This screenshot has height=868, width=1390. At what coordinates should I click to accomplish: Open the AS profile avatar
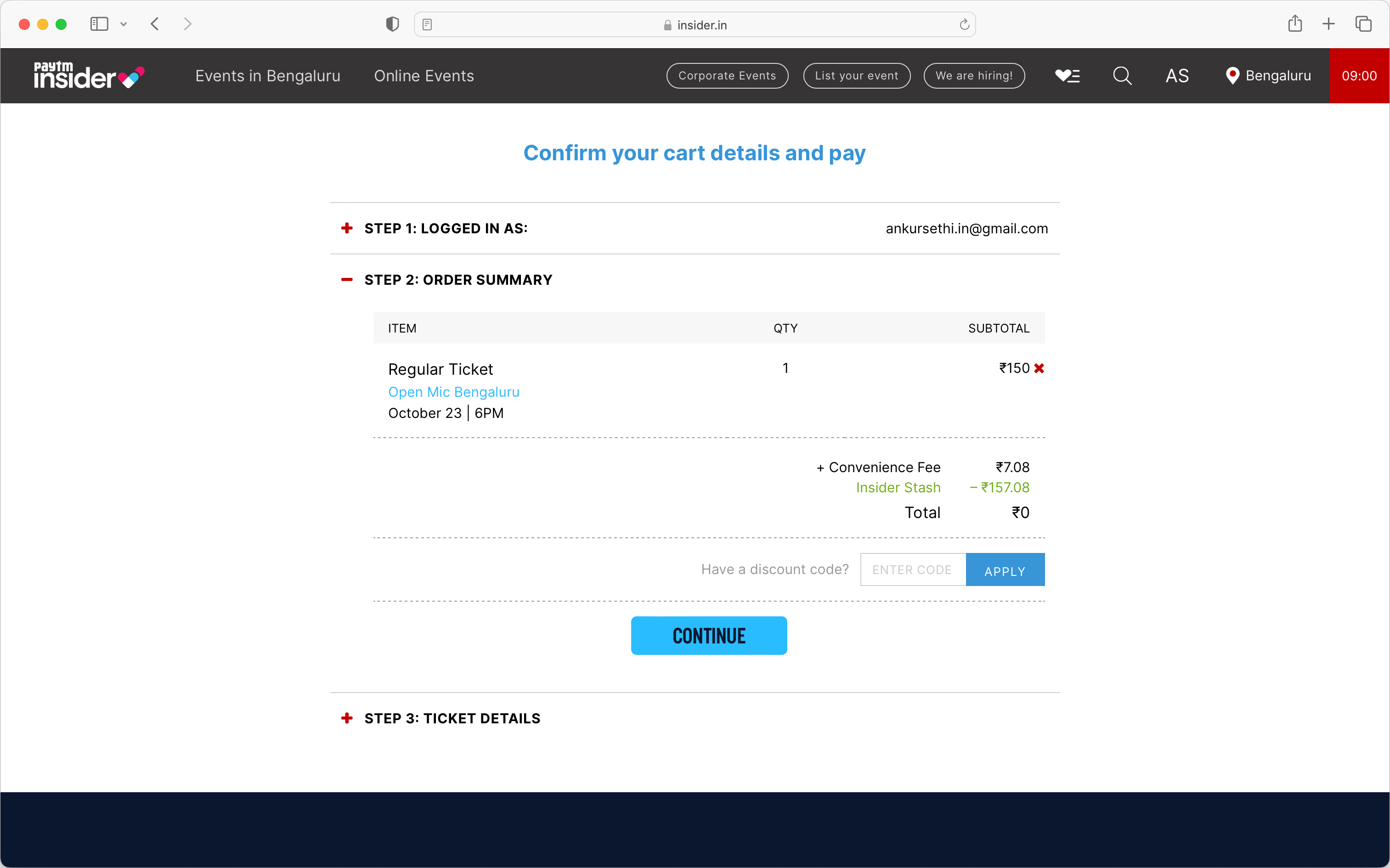point(1177,75)
